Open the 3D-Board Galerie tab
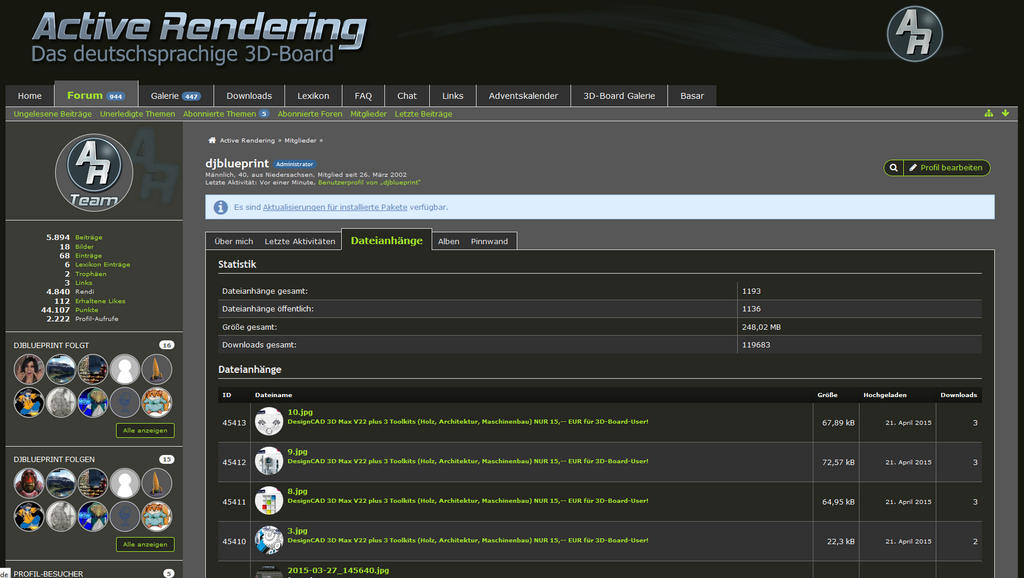Image resolution: width=1024 pixels, height=578 pixels. coord(619,95)
